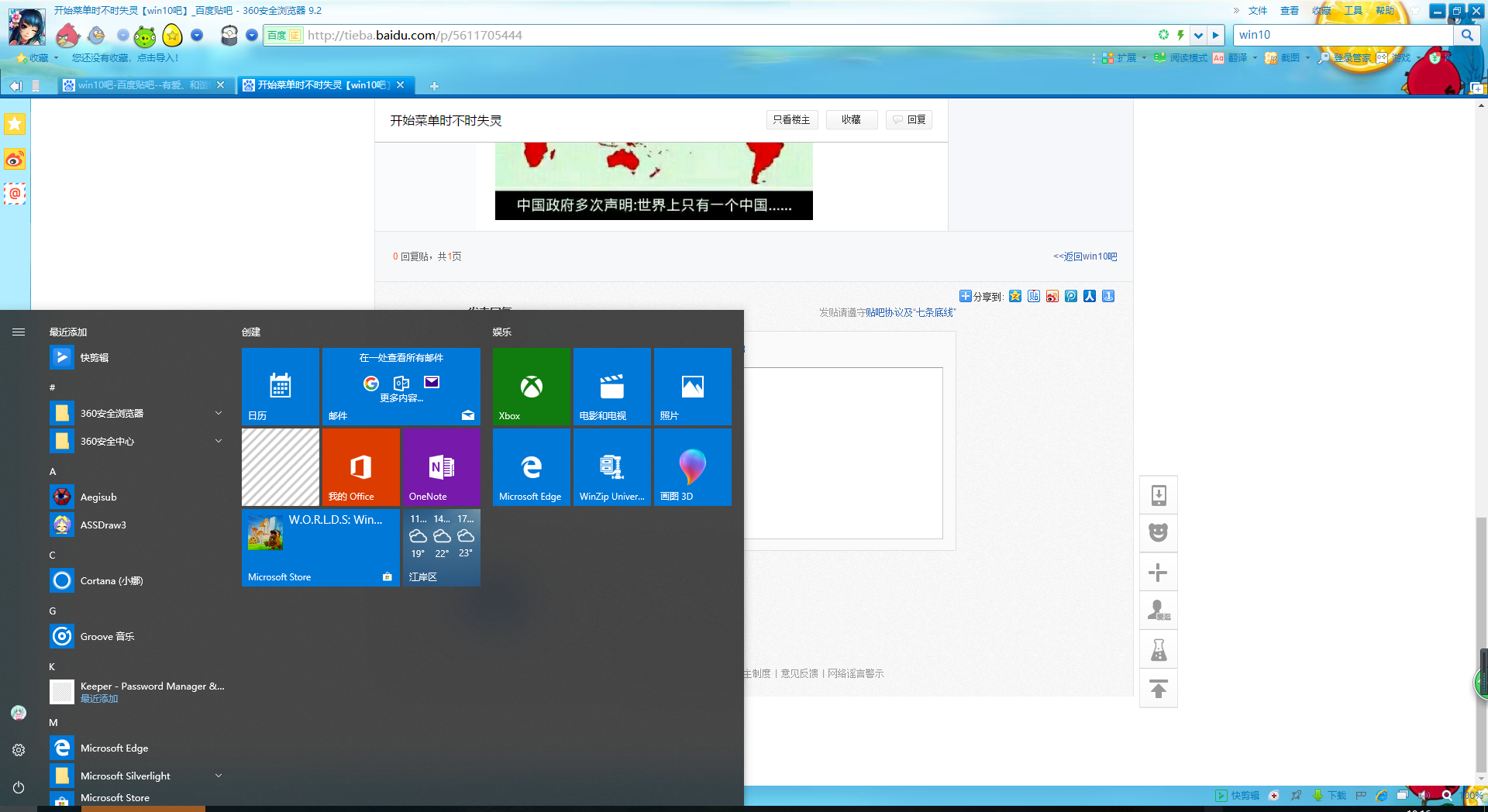Open the 日历 calendar tile
Screen dimensions: 1488x812
[281, 387]
